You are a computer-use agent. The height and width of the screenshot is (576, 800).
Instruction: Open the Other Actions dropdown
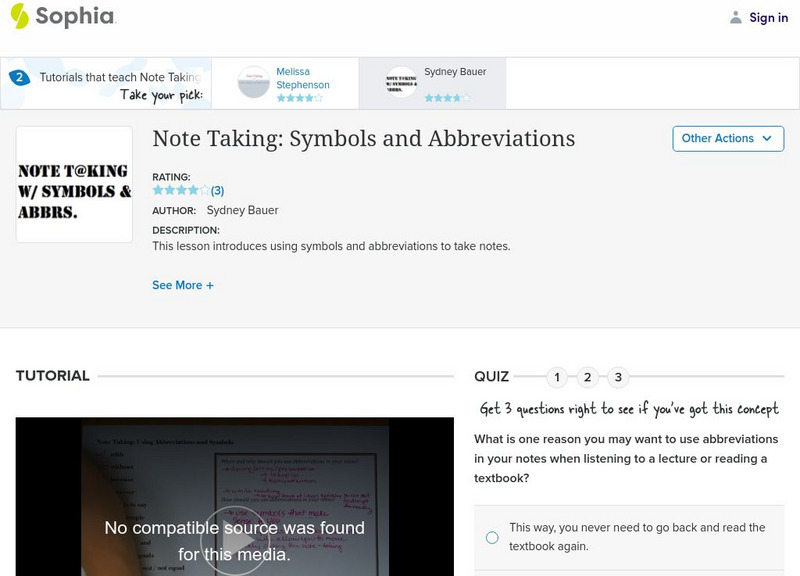[x=728, y=139]
